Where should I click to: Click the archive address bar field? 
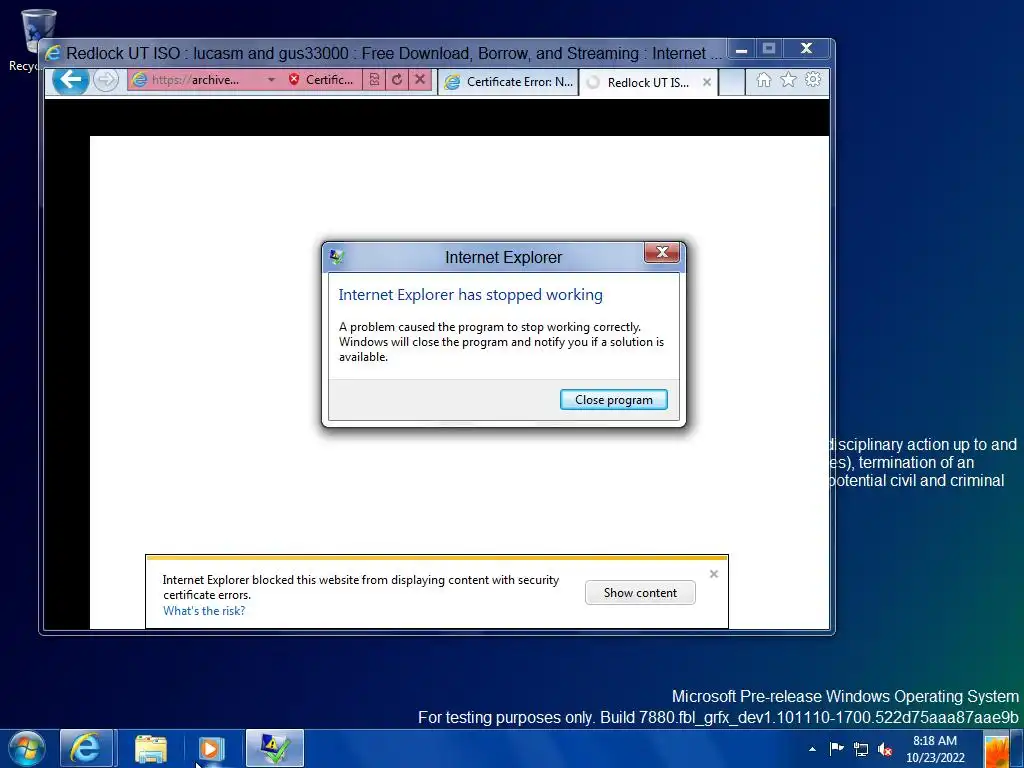pyautogui.click(x=195, y=80)
